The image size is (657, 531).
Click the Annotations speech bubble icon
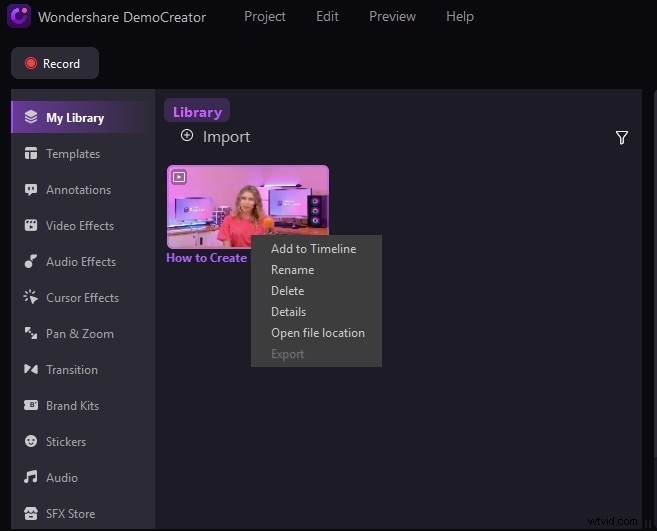(x=31, y=189)
